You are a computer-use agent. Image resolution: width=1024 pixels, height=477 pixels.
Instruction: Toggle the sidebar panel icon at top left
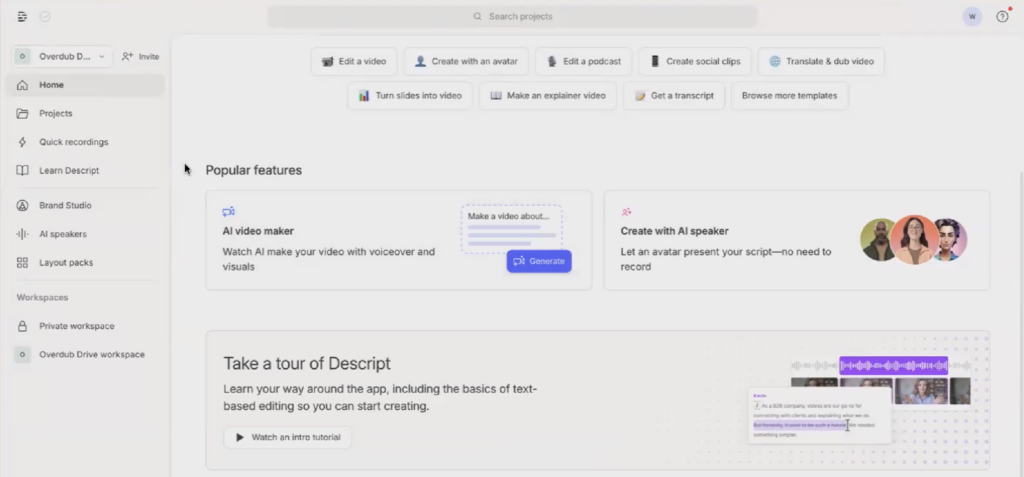click(22, 16)
